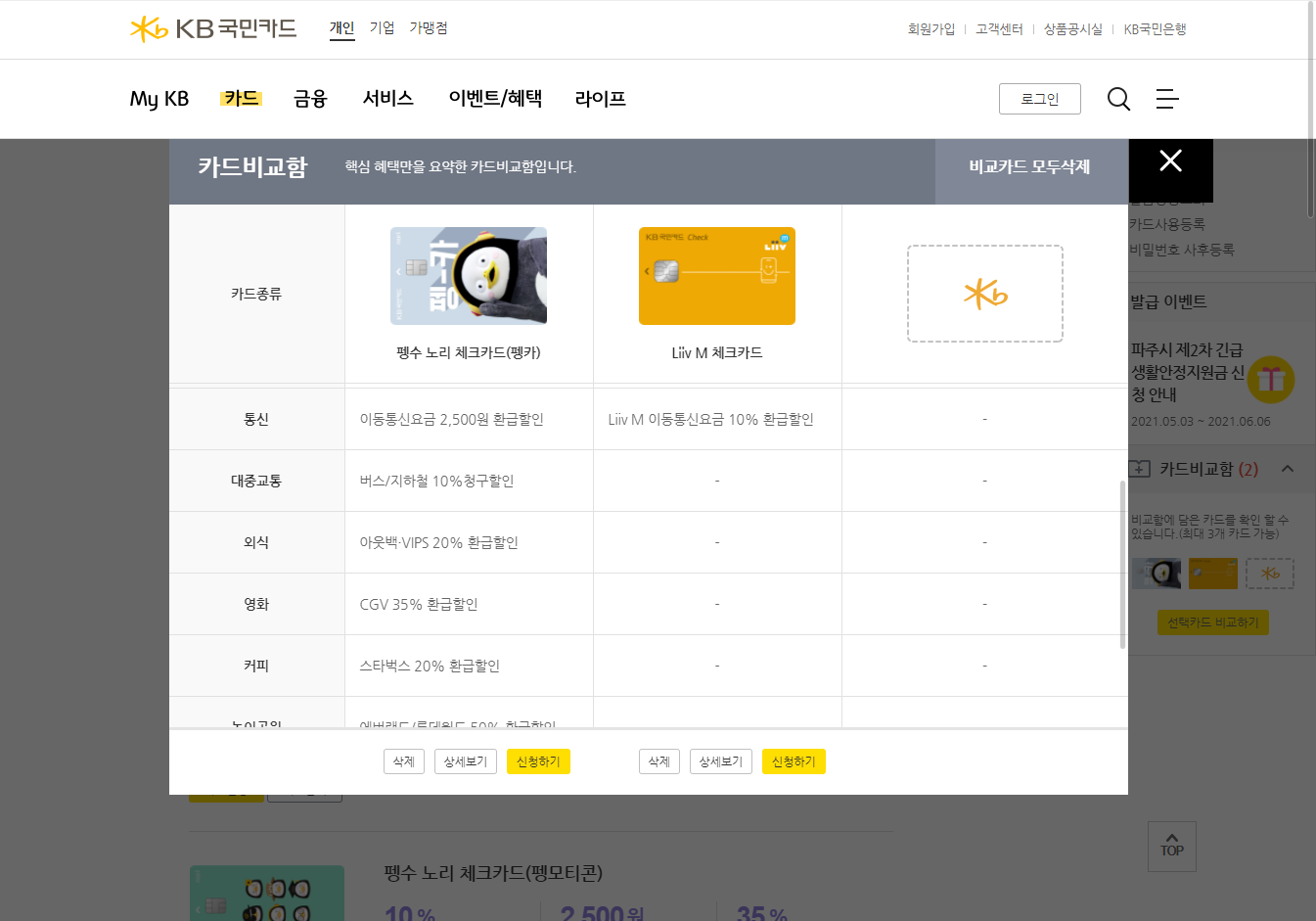Viewport: 1316px width, 921px height.
Task: Open the hamburger full menu icon
Action: tap(1167, 99)
